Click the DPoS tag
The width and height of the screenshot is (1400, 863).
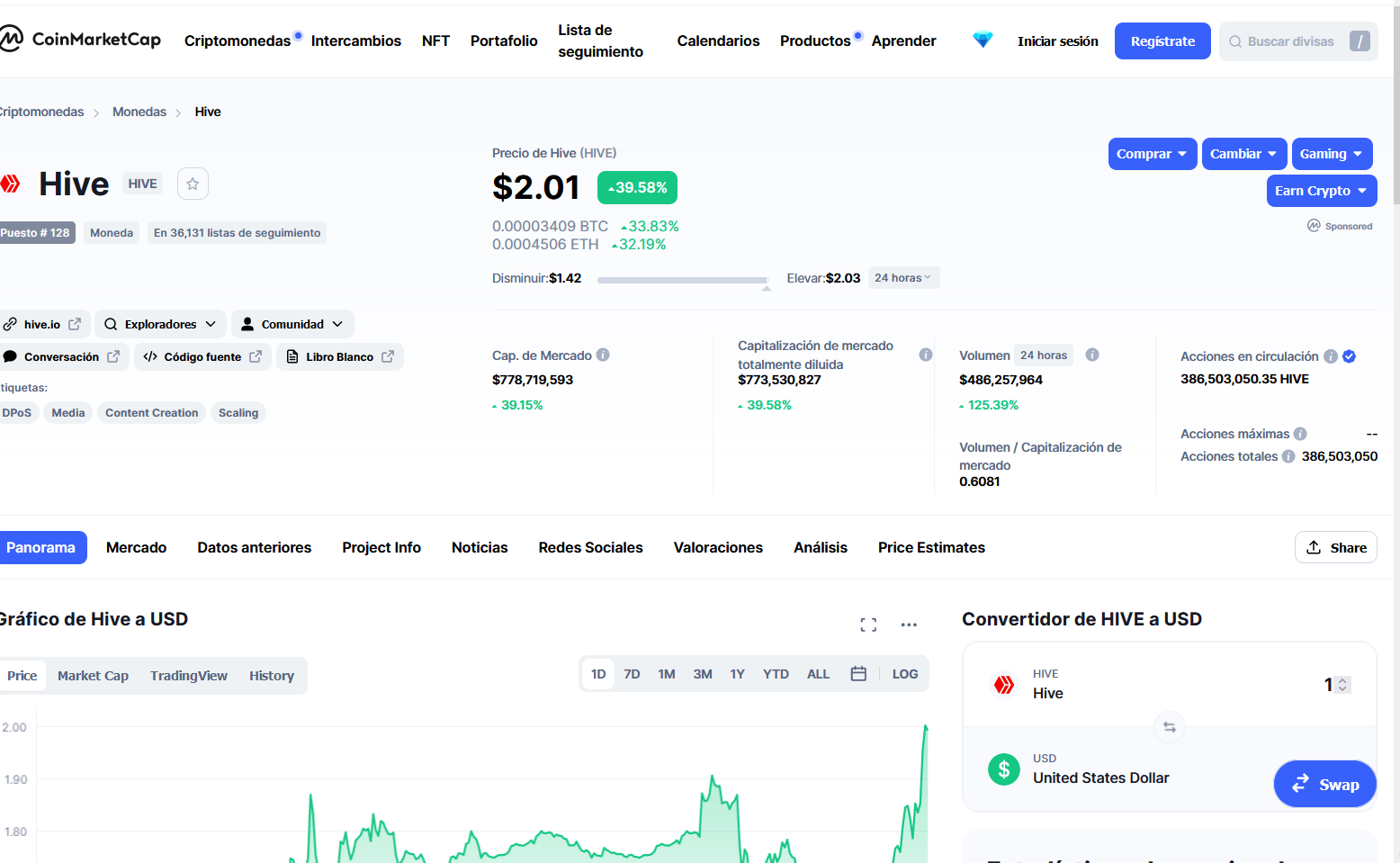click(17, 413)
